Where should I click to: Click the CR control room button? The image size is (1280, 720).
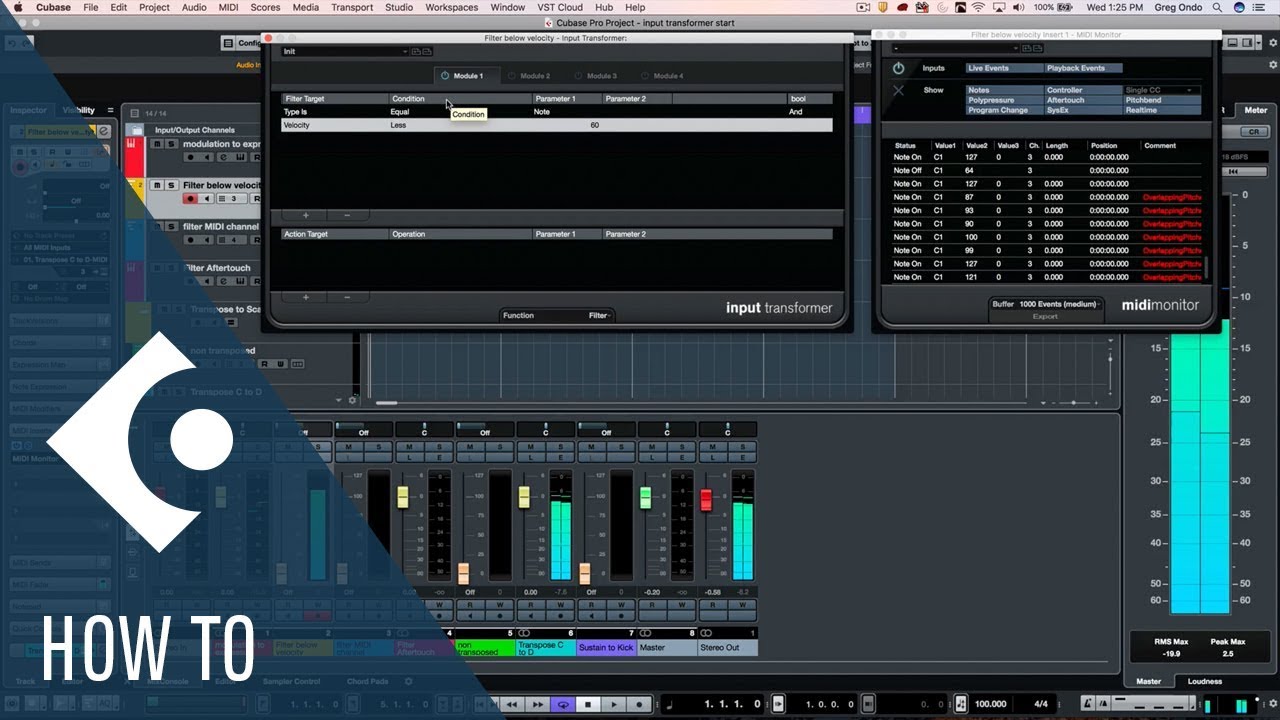pos(1254,132)
